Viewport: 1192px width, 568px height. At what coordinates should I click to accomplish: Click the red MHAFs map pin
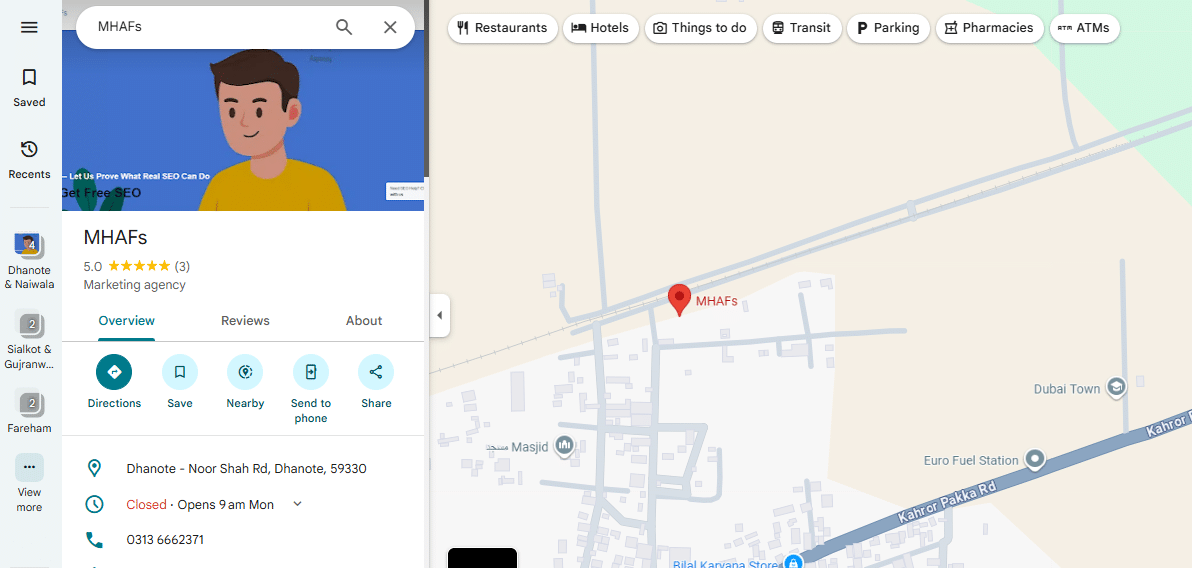(x=679, y=300)
